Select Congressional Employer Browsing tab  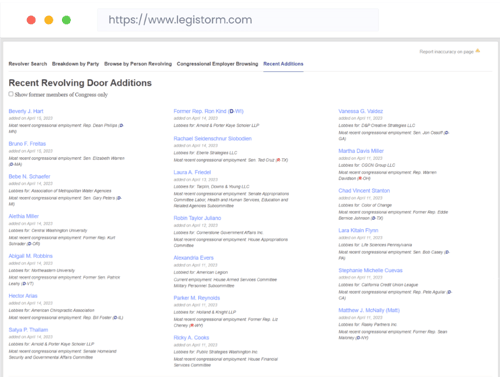[x=217, y=64]
